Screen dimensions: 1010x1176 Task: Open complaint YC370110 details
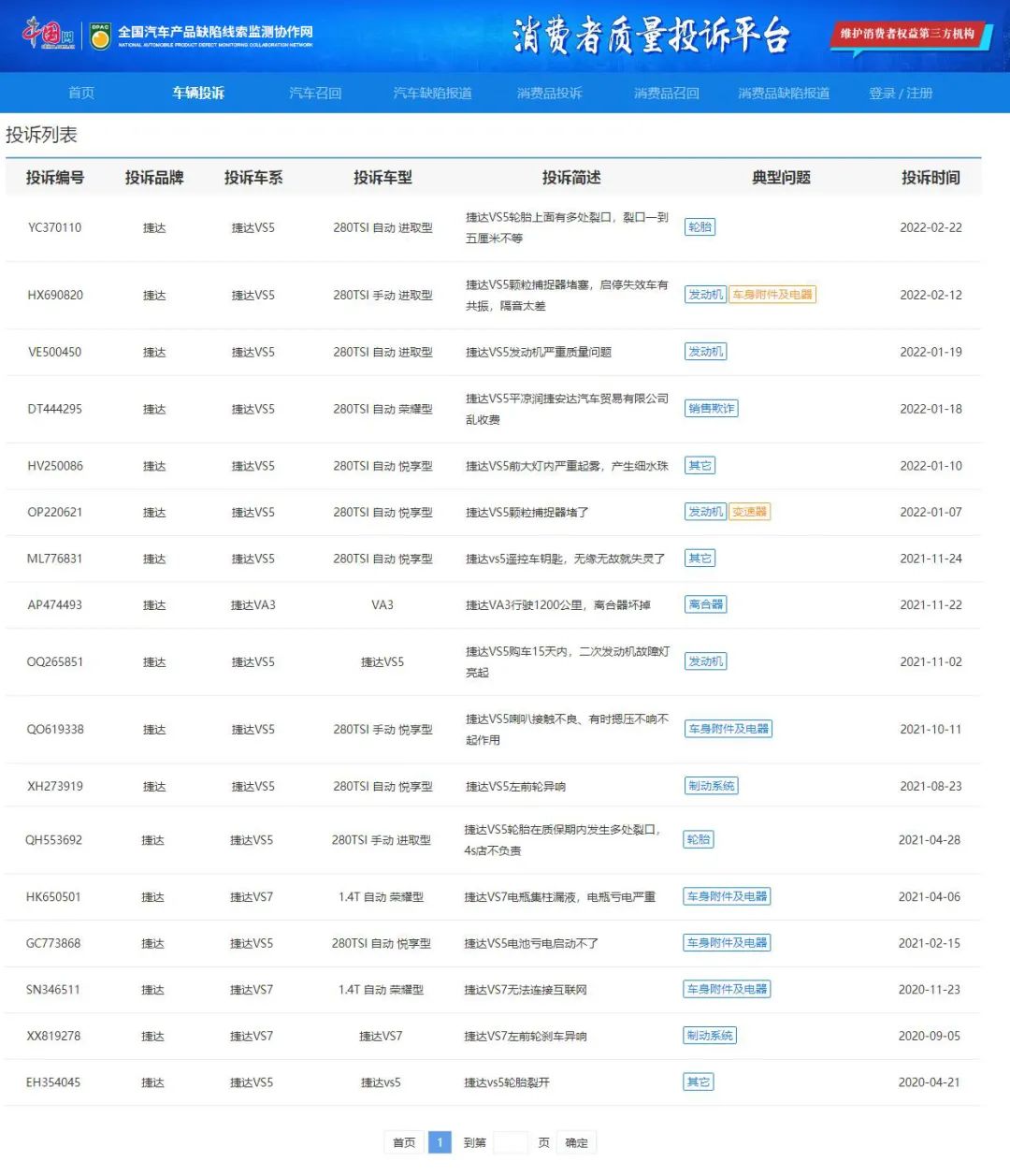(x=54, y=228)
